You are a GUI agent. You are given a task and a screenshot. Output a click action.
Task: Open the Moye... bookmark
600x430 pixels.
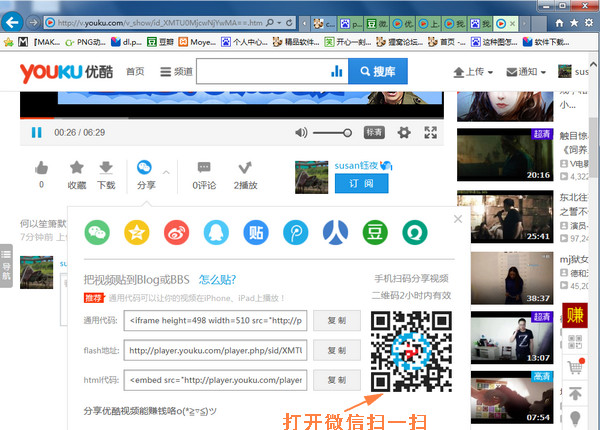pyautogui.click(x=197, y=42)
